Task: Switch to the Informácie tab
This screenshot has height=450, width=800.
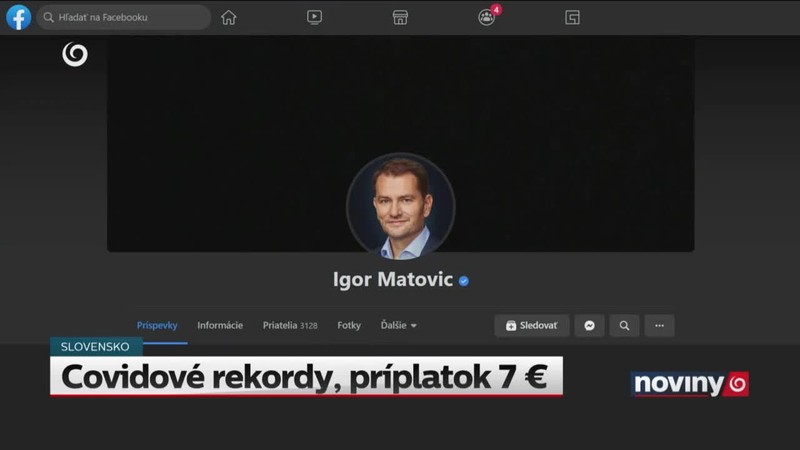Action: pos(220,326)
